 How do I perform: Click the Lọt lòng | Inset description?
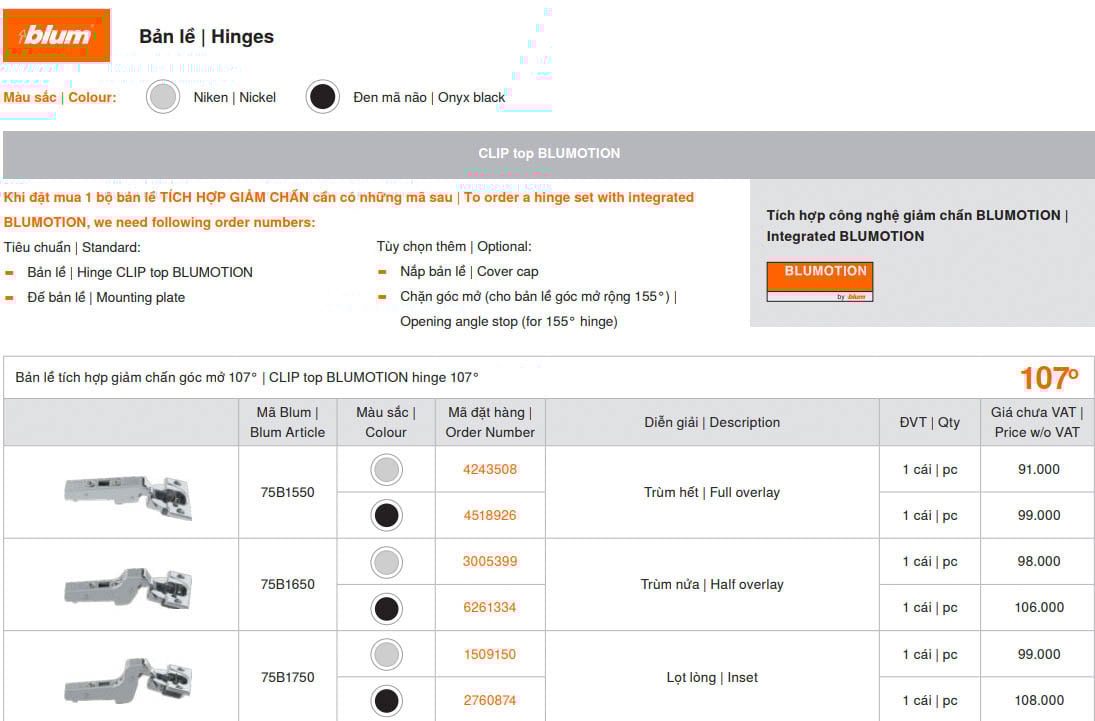[712, 678]
